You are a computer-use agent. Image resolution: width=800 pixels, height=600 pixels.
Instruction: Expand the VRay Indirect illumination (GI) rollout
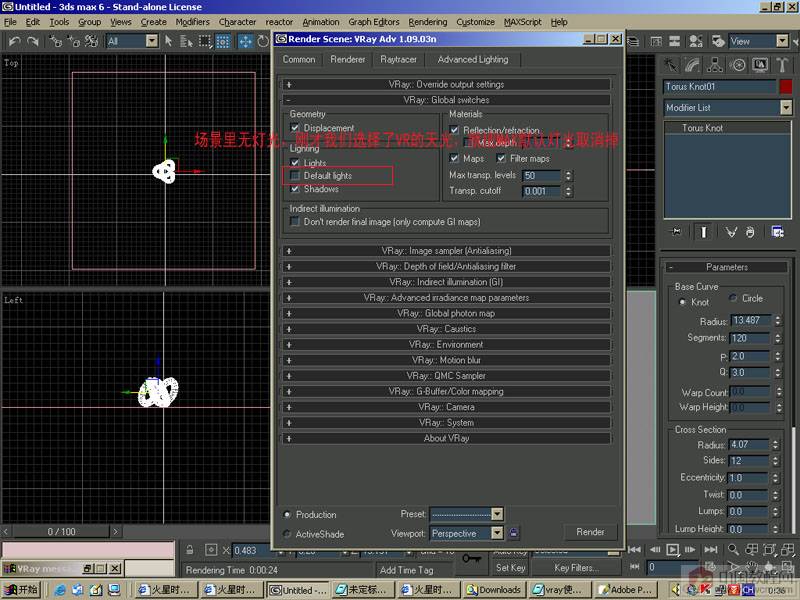pos(446,282)
